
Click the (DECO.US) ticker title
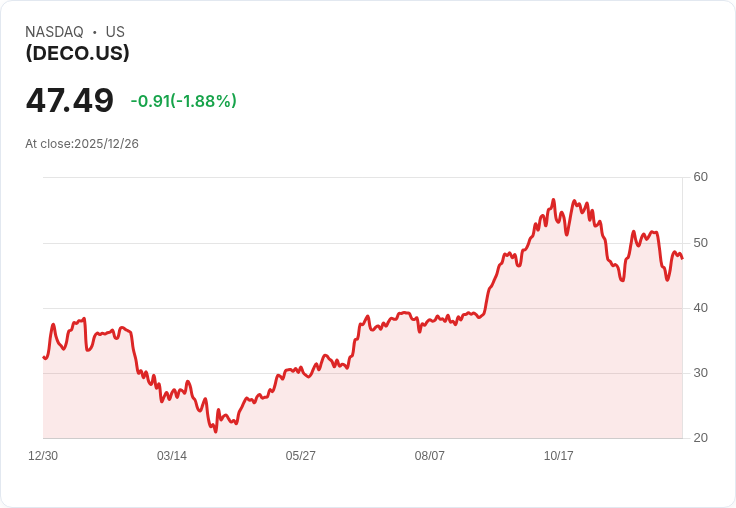coord(77,53)
